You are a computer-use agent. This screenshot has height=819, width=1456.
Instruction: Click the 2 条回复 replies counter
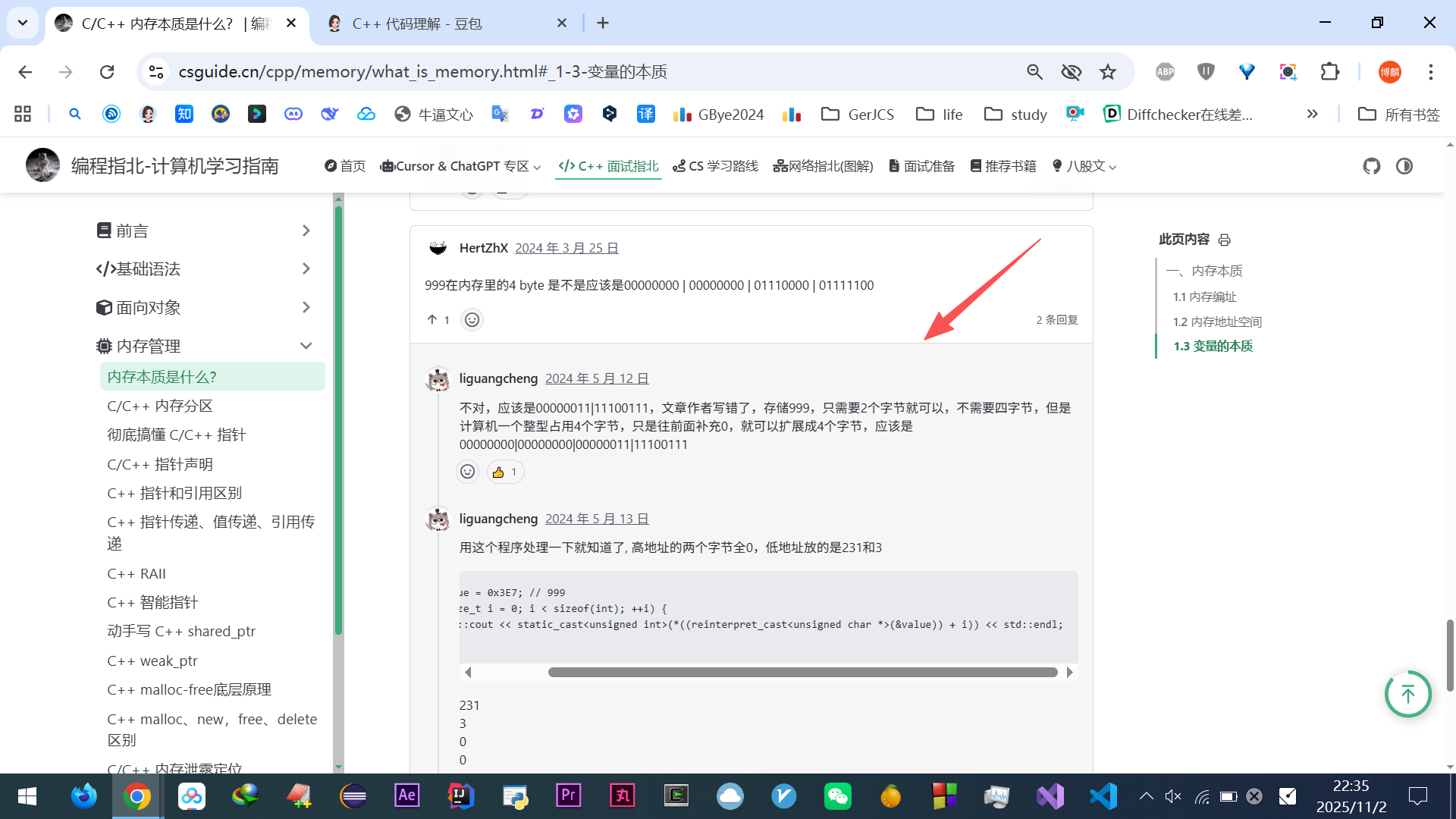click(x=1056, y=320)
